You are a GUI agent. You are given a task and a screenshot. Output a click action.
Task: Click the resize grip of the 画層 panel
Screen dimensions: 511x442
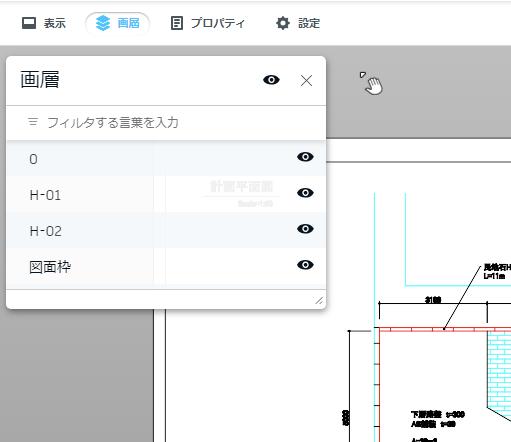[x=319, y=301]
